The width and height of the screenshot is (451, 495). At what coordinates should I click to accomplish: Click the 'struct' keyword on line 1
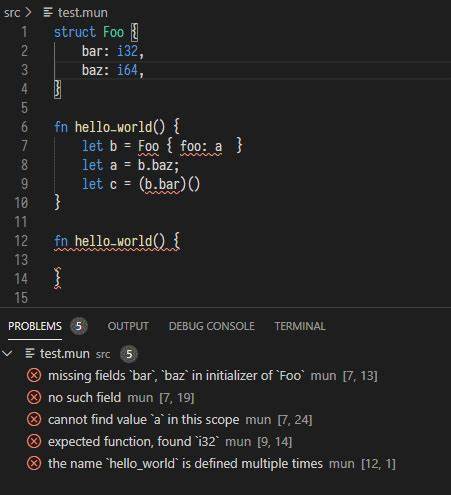75,32
